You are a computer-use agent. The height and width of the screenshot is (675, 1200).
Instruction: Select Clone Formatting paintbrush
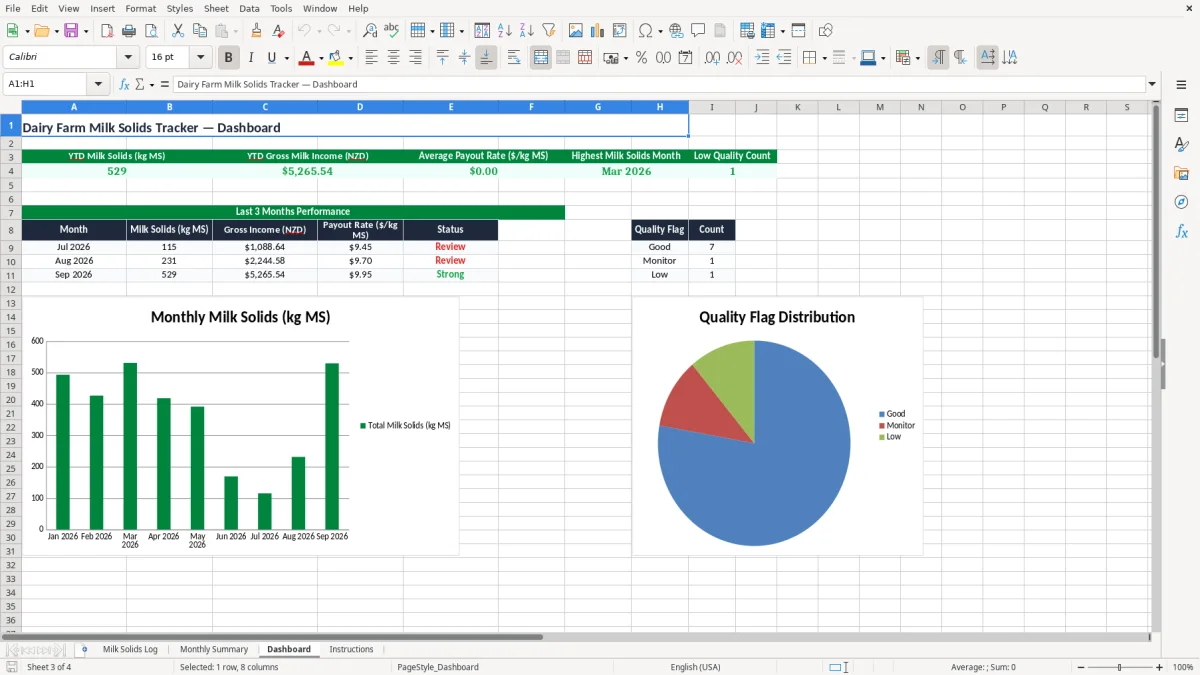(257, 31)
